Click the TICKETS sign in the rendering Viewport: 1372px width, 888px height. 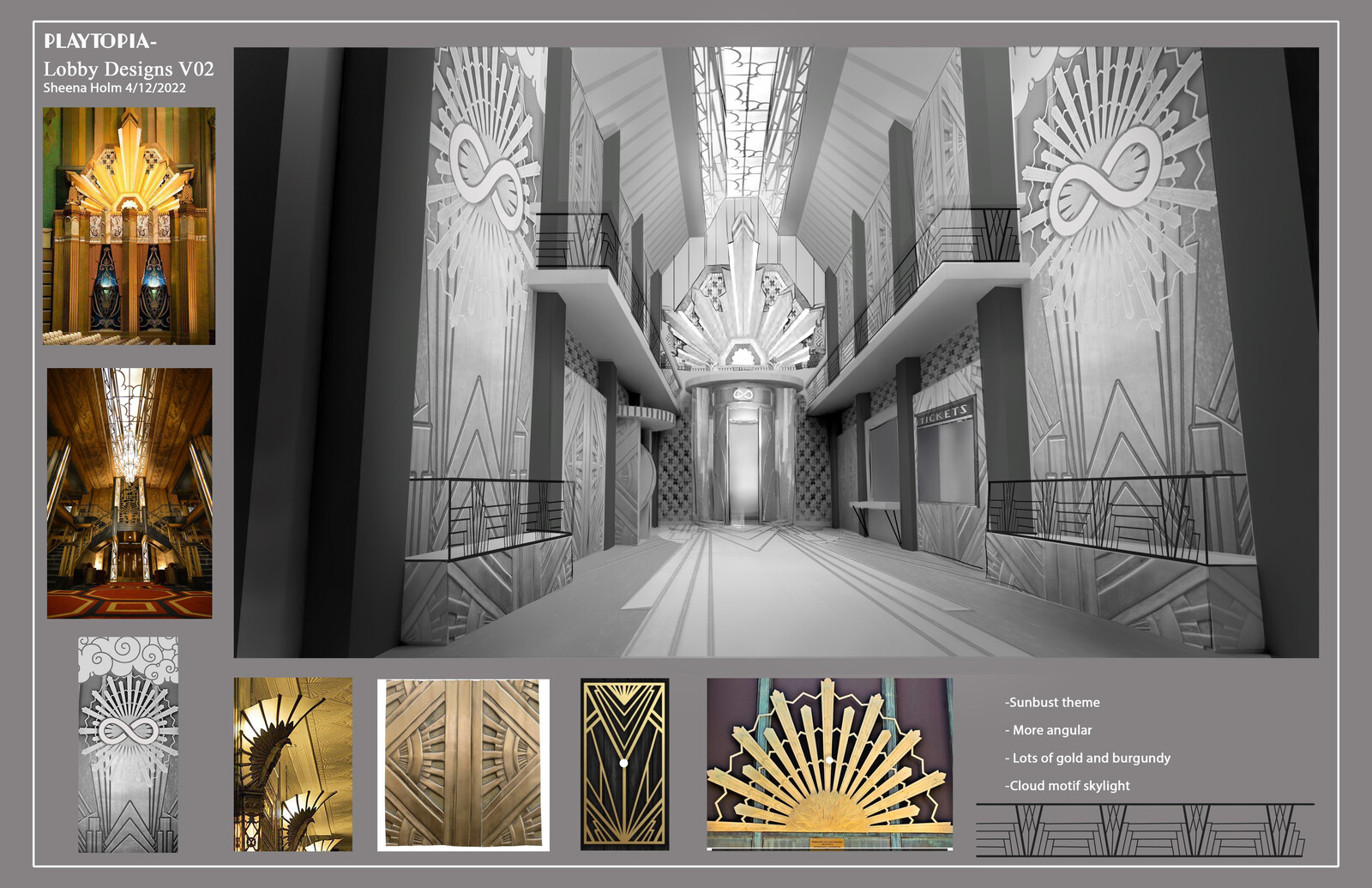pyautogui.click(x=943, y=414)
